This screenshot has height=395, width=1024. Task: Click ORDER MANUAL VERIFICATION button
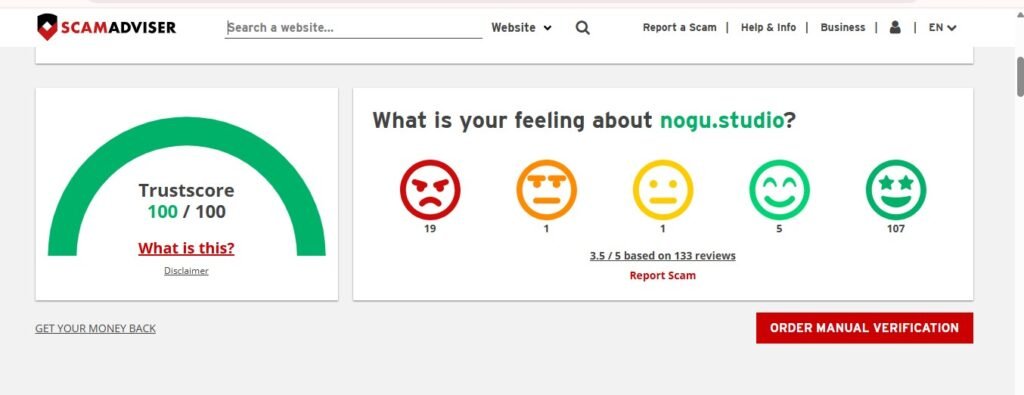864,328
